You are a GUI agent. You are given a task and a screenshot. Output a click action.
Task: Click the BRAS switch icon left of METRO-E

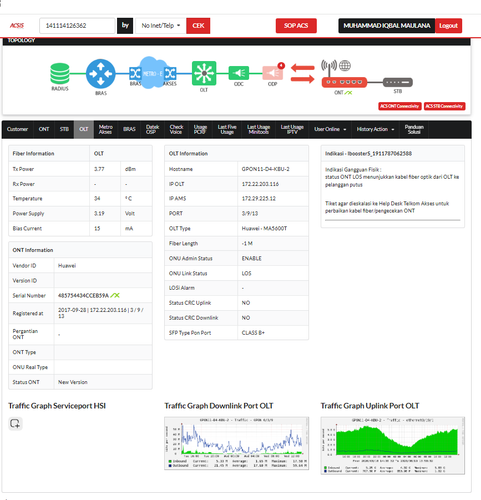point(135,73)
